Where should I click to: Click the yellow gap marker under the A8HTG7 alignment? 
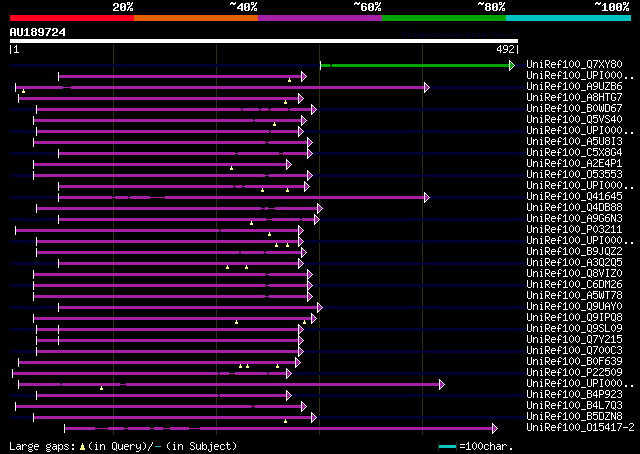286,102
